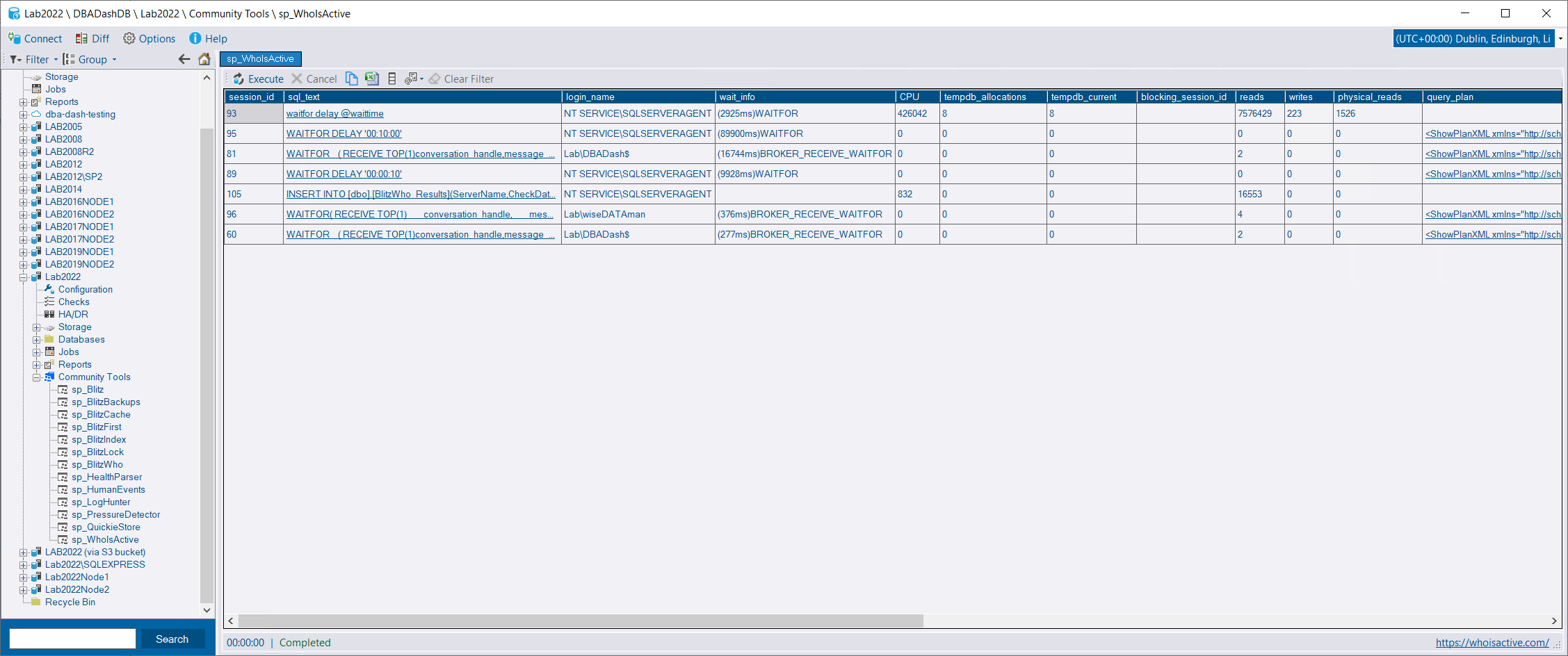This screenshot has width=1568, height=656.
Task: Click inside the search input field
Action: [x=72, y=639]
